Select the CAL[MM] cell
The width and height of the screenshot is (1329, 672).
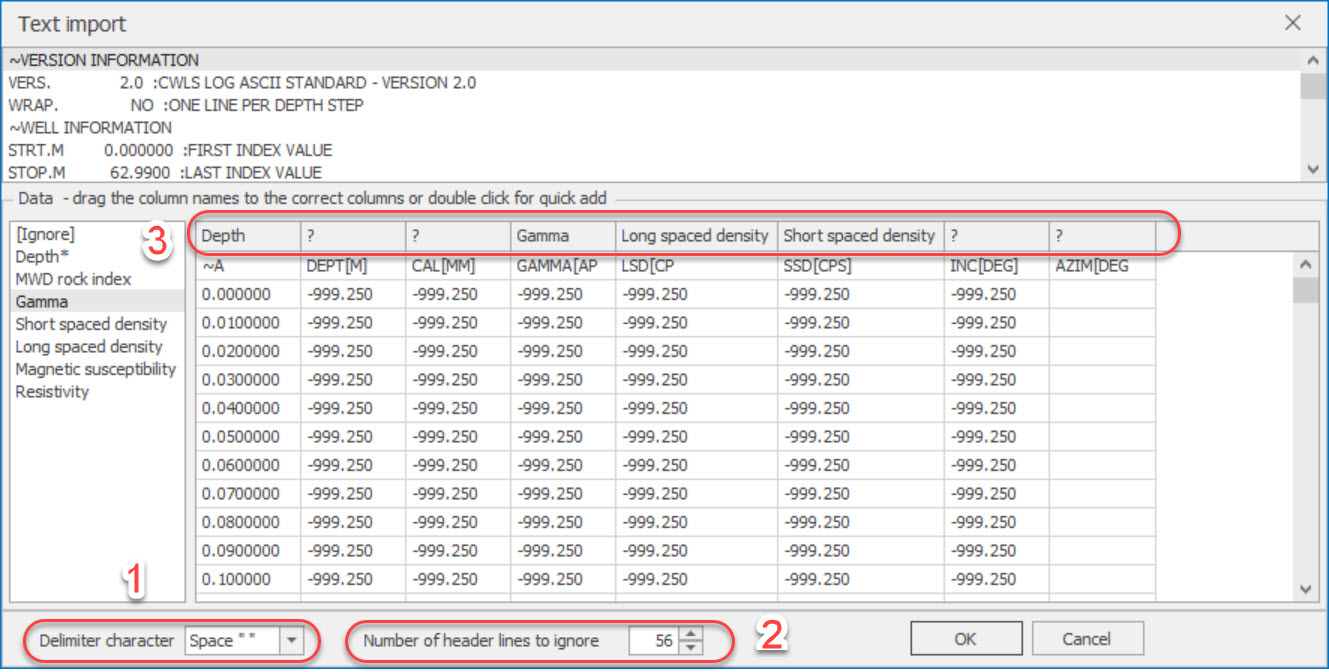[x=458, y=266]
